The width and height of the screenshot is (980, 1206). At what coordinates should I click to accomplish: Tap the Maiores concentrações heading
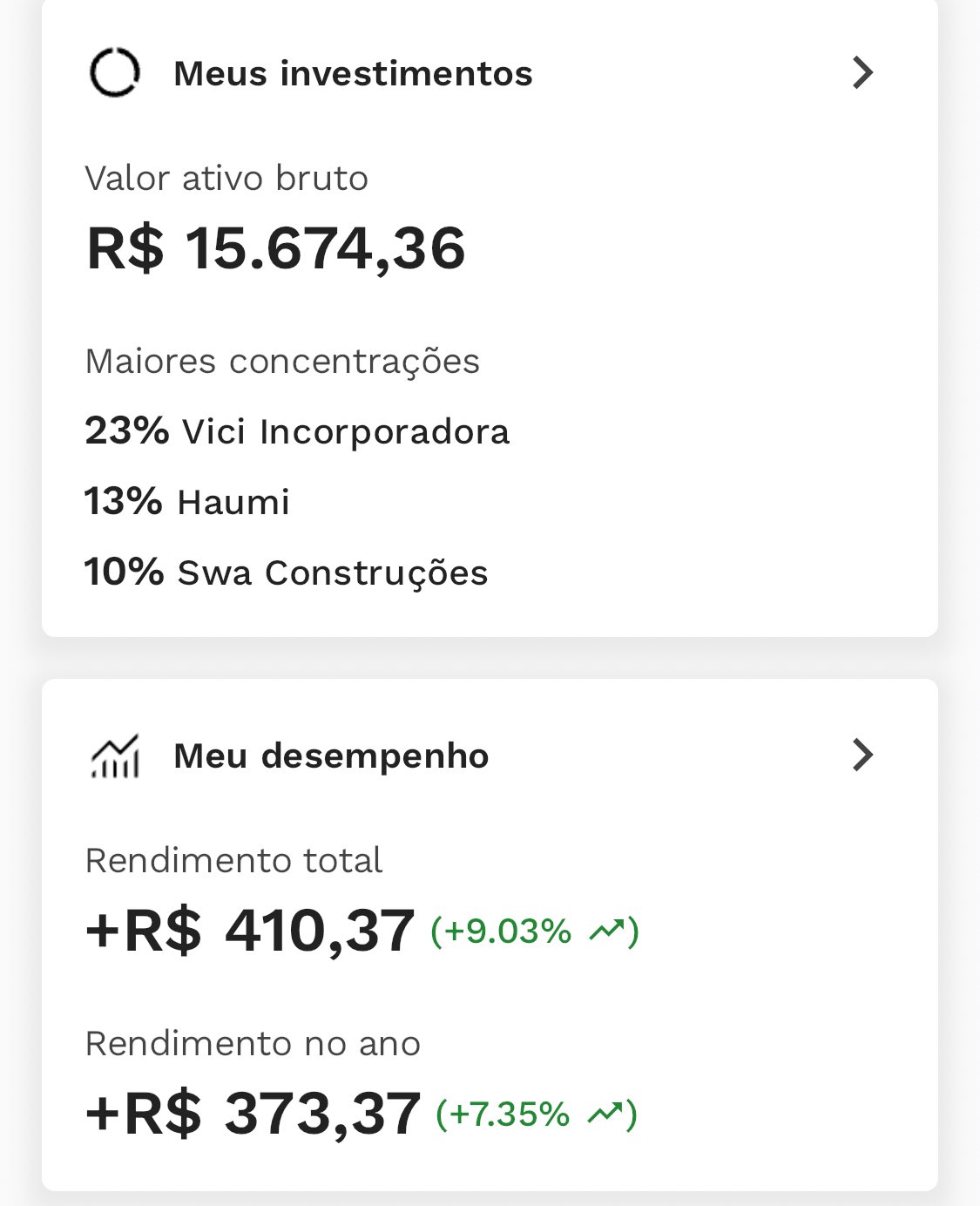(282, 362)
